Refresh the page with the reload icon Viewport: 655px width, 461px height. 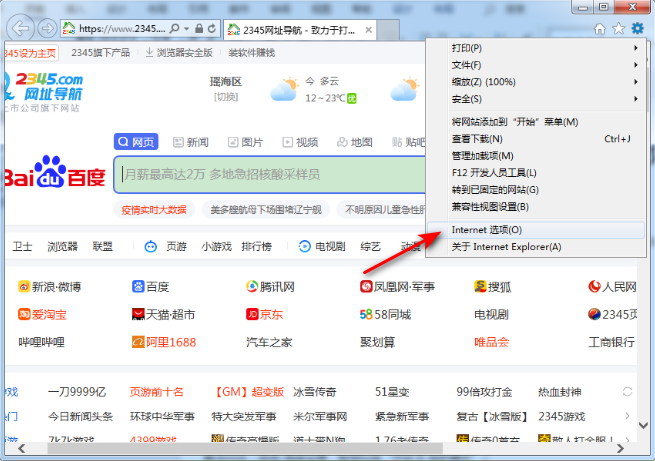[212, 28]
